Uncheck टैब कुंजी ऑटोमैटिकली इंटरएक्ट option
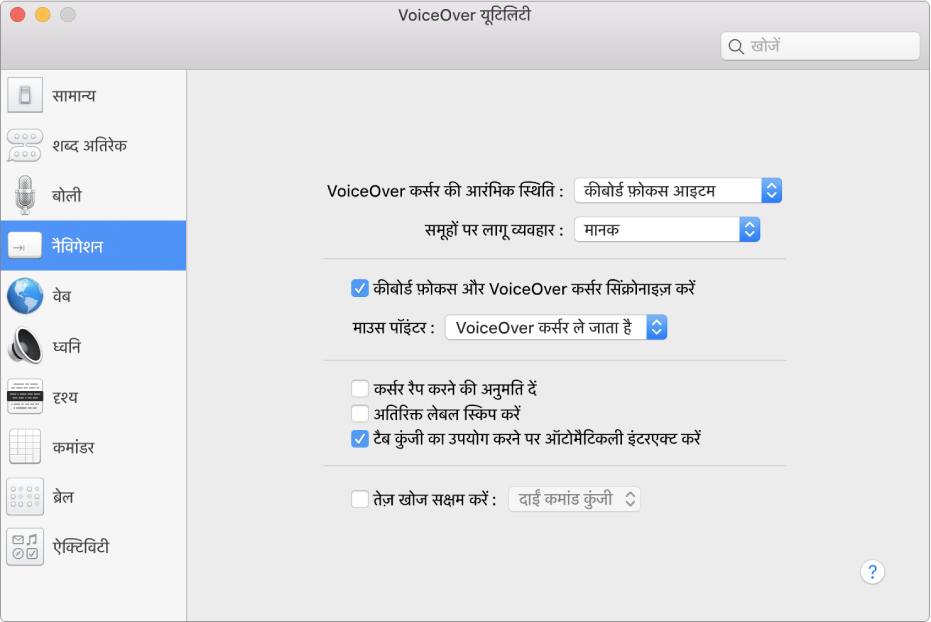931x622 pixels. (359, 438)
